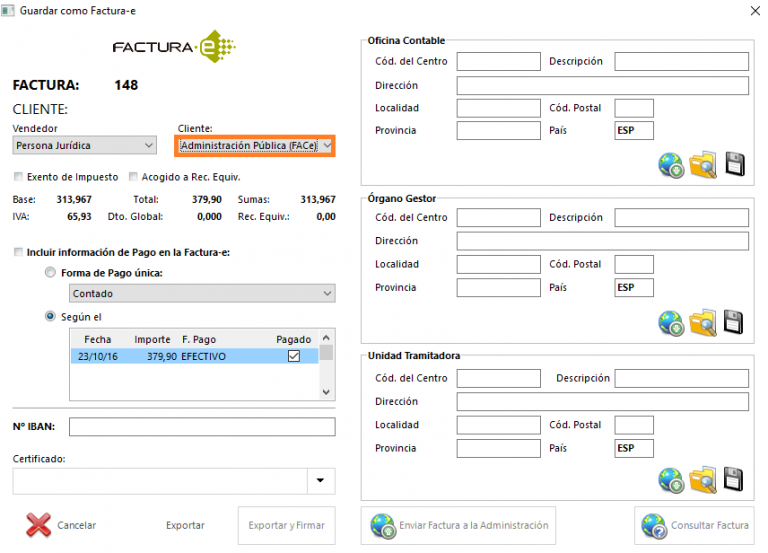Open folder search icon in Órgano Gestor
The width and height of the screenshot is (768, 553).
(x=704, y=322)
